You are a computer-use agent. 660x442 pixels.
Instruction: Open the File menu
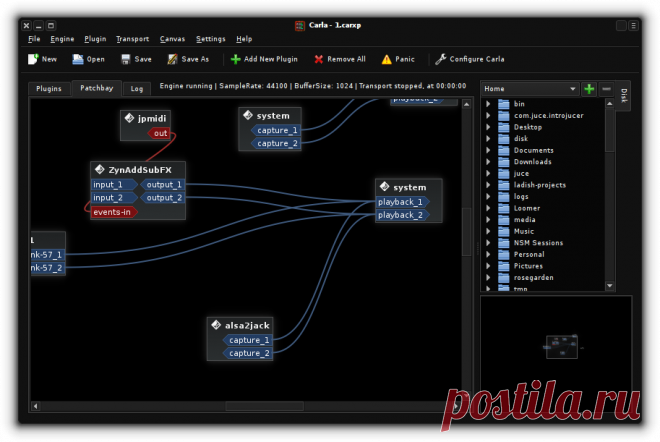click(34, 39)
